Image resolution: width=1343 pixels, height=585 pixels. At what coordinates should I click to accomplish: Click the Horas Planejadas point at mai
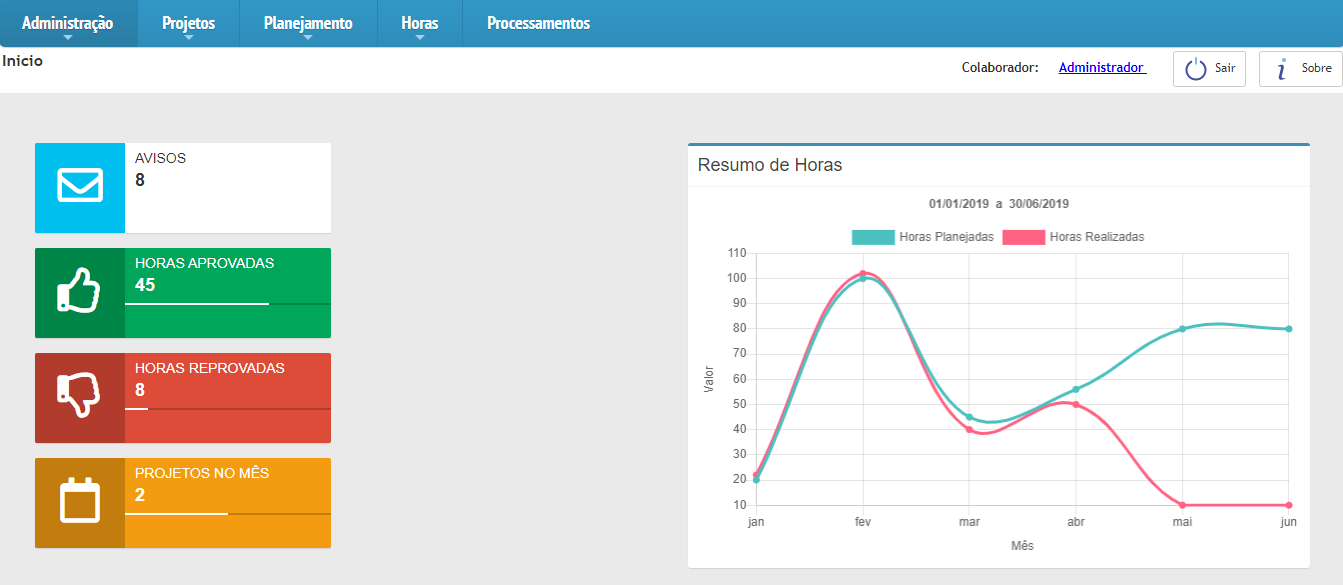coord(1182,329)
